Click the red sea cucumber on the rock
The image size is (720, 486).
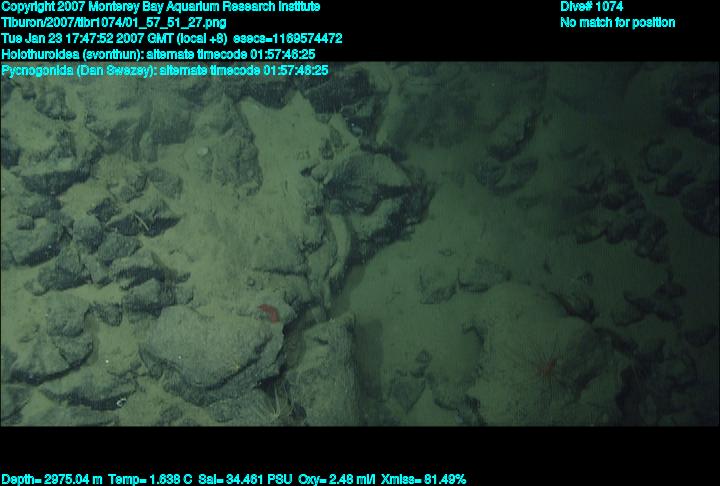click(269, 313)
